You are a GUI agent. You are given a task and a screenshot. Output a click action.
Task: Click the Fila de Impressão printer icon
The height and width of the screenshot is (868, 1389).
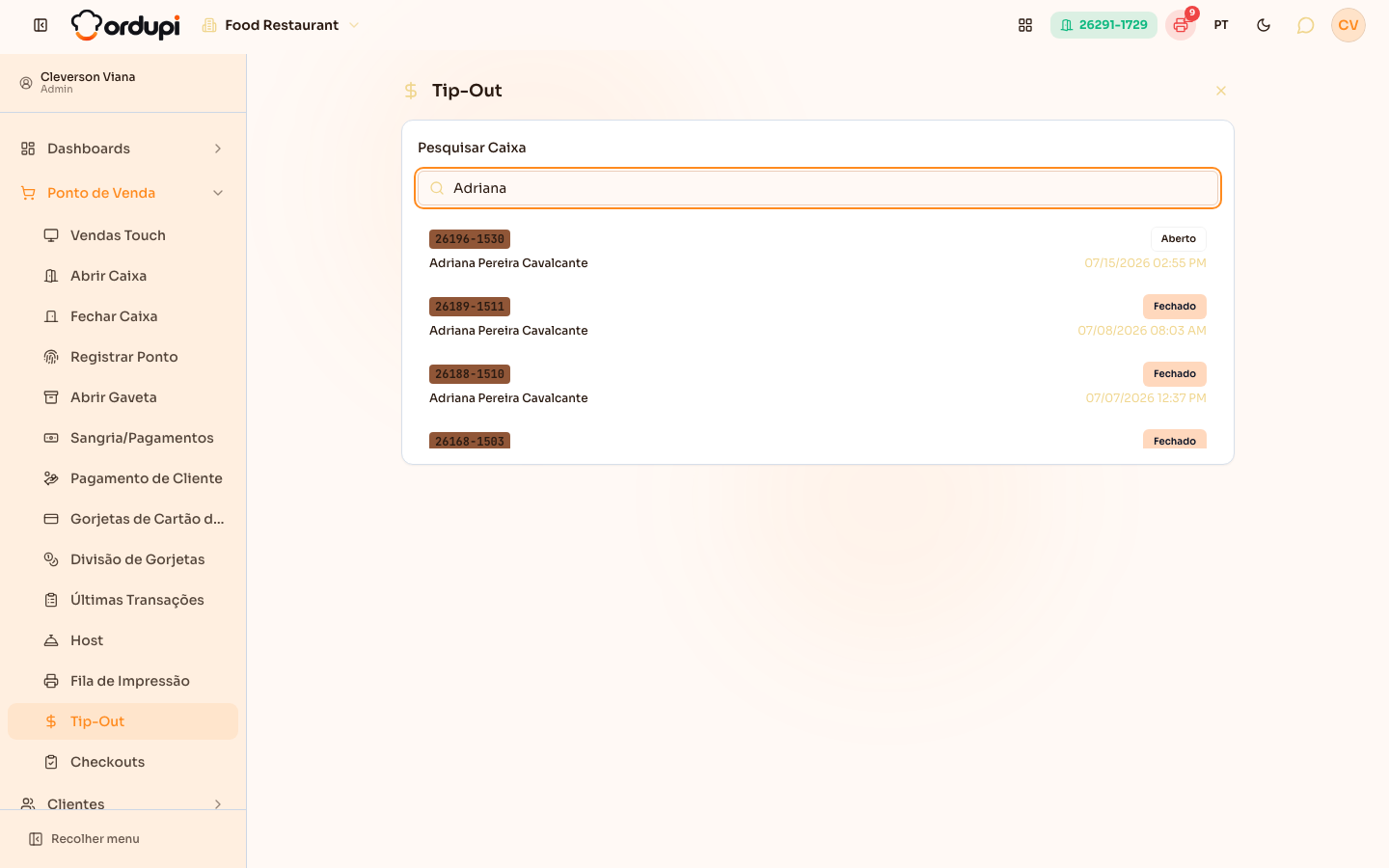tap(51, 681)
